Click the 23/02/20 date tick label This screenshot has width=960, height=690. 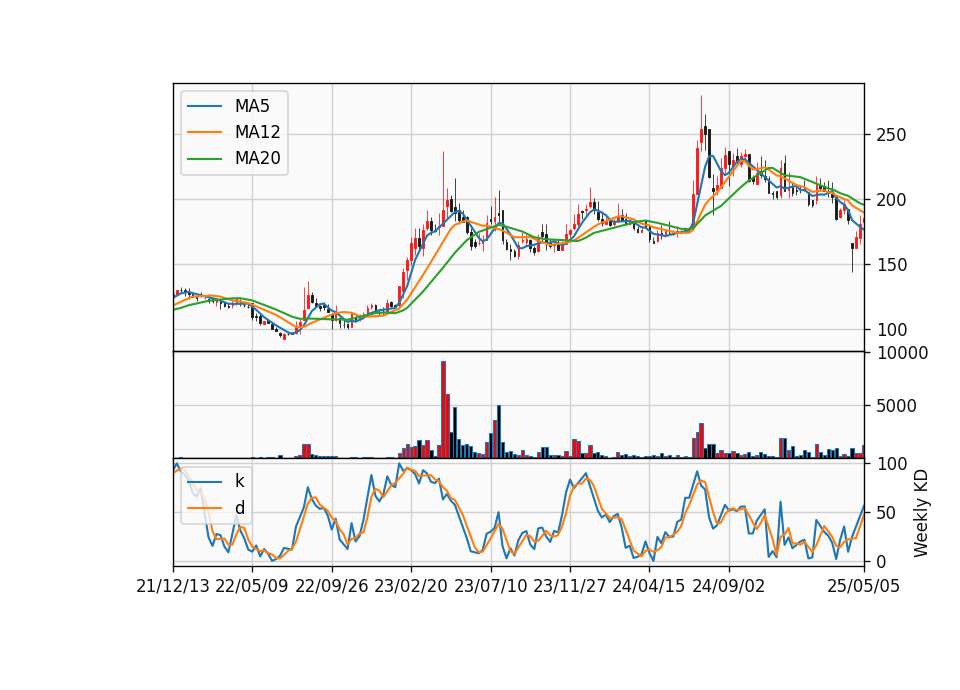(x=411, y=587)
